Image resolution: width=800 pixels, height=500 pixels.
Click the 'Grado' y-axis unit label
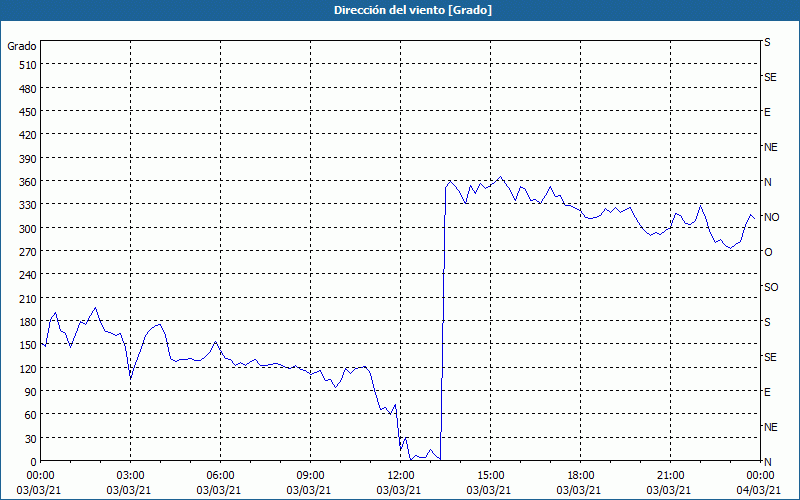pyautogui.click(x=22, y=46)
